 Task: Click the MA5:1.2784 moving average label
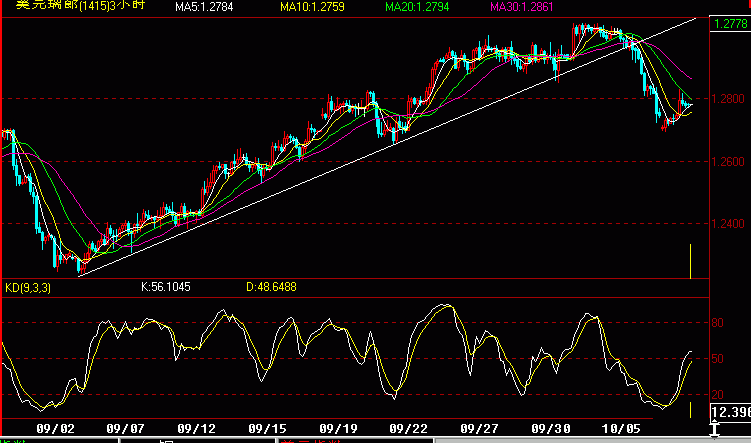(204, 7)
